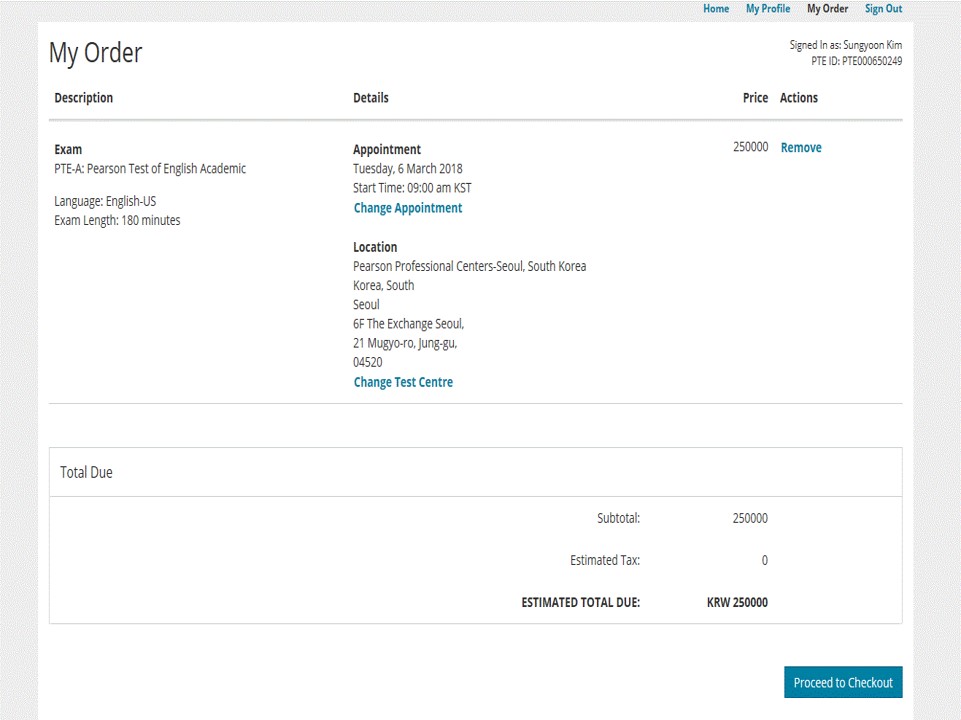Select the My Order navigation item
This screenshot has height=720, width=961.
pos(827,9)
